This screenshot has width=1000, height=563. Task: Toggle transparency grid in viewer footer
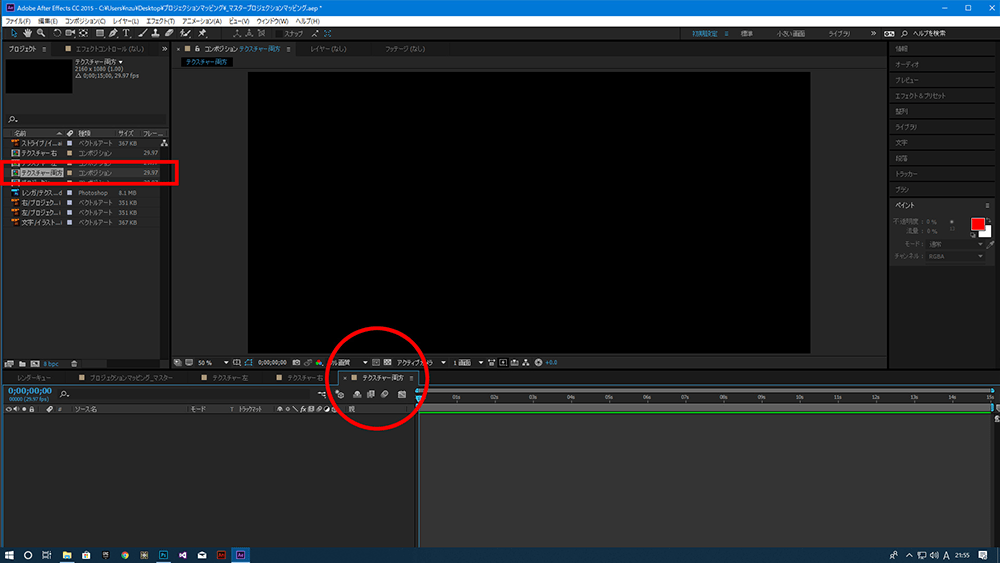(x=387, y=362)
